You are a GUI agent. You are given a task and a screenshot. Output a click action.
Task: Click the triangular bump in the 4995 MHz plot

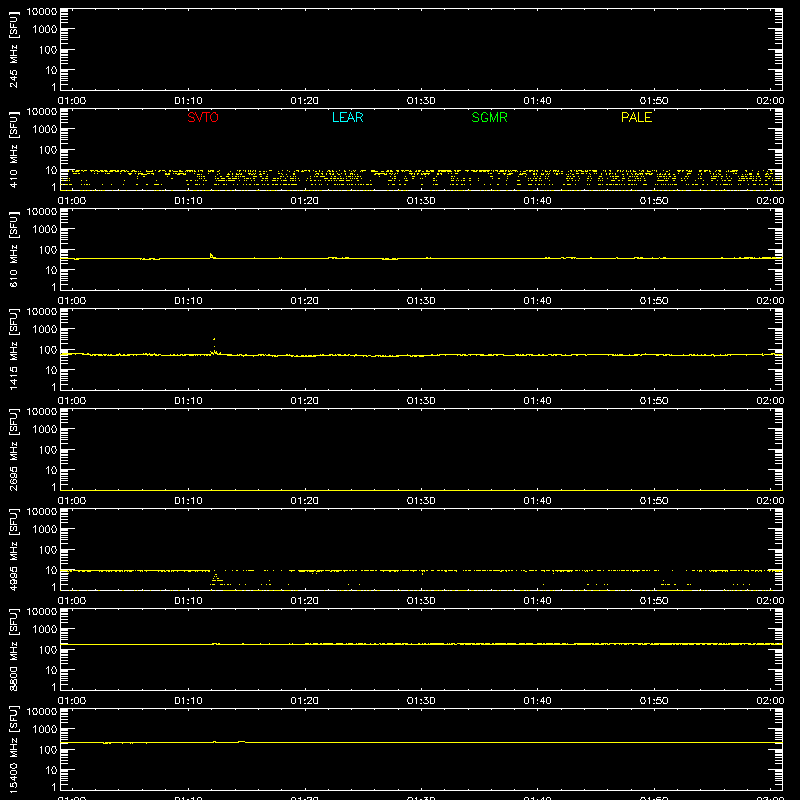click(216, 579)
